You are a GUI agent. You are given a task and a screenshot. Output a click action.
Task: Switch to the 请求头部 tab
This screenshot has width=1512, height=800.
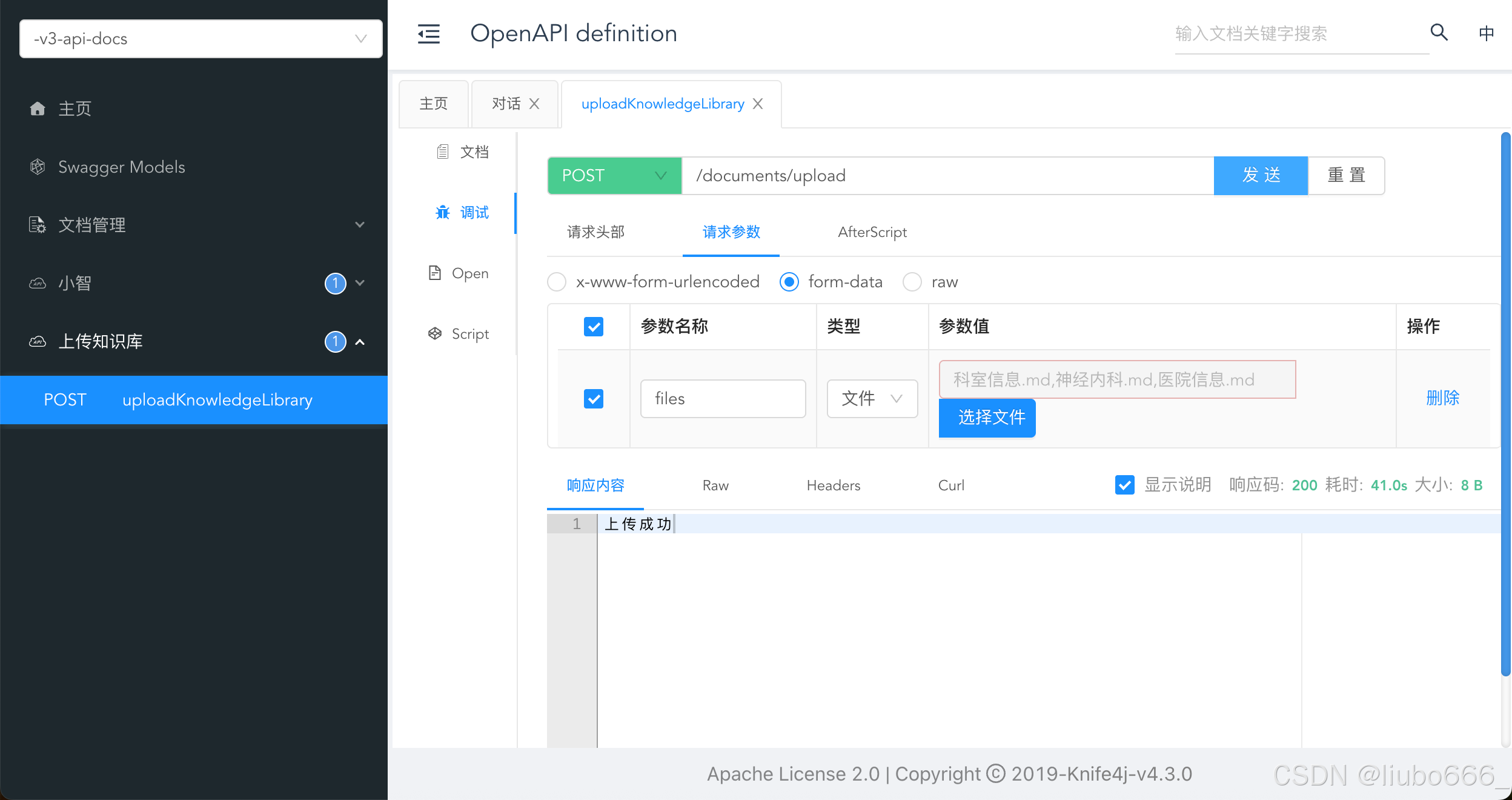pos(595,232)
